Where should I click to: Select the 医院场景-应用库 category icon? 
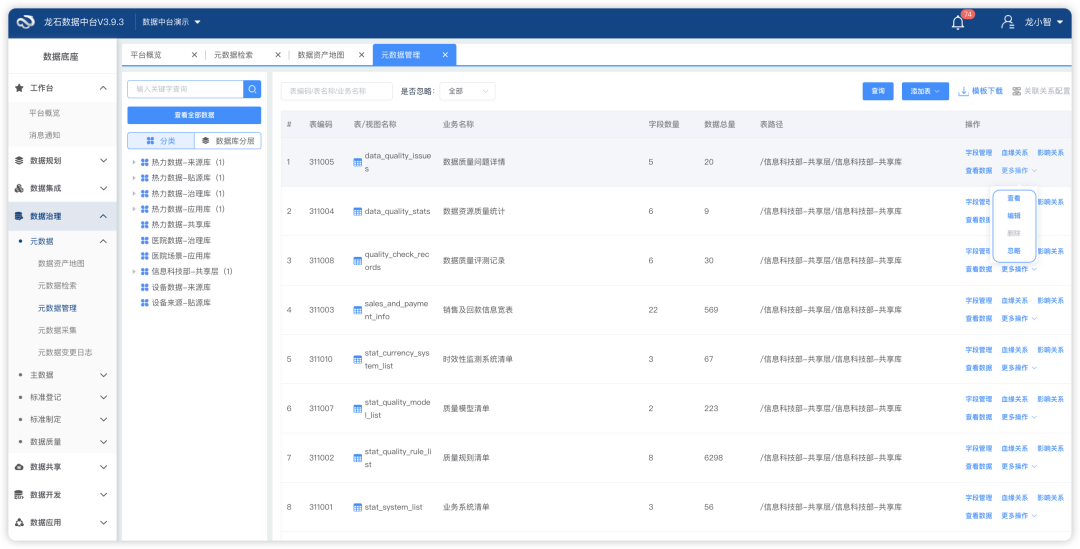pyautogui.click(x=145, y=256)
